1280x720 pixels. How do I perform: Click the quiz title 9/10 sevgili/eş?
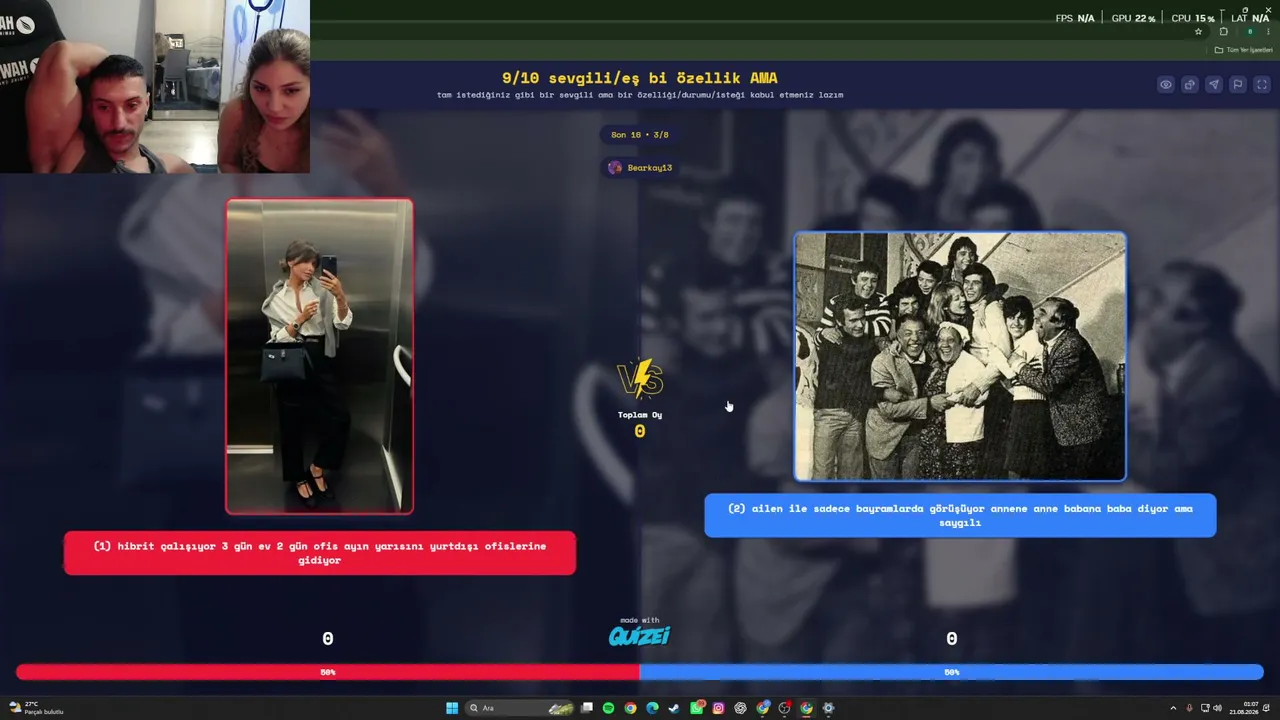640,78
